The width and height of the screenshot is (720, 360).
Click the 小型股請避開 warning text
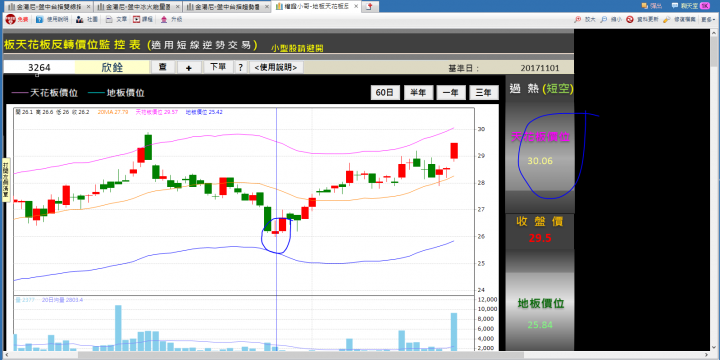coord(297,48)
